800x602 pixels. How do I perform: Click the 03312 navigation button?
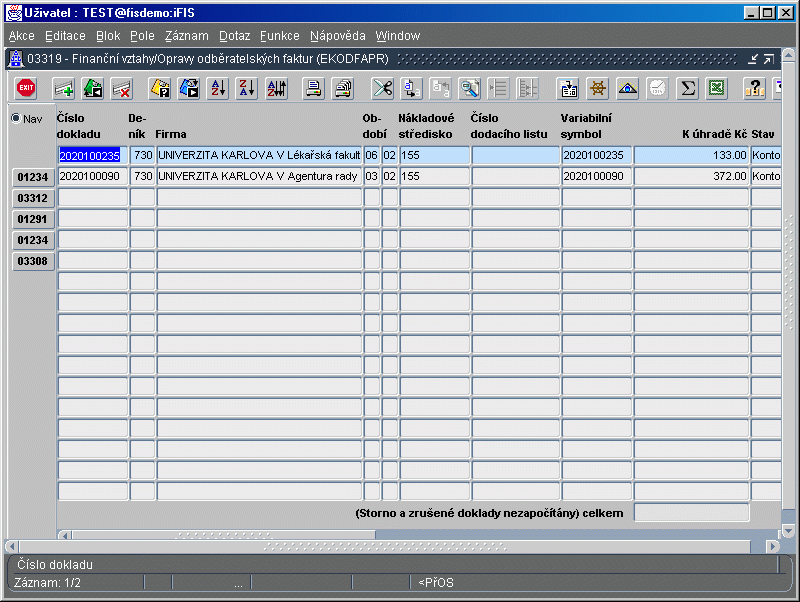(x=33, y=198)
